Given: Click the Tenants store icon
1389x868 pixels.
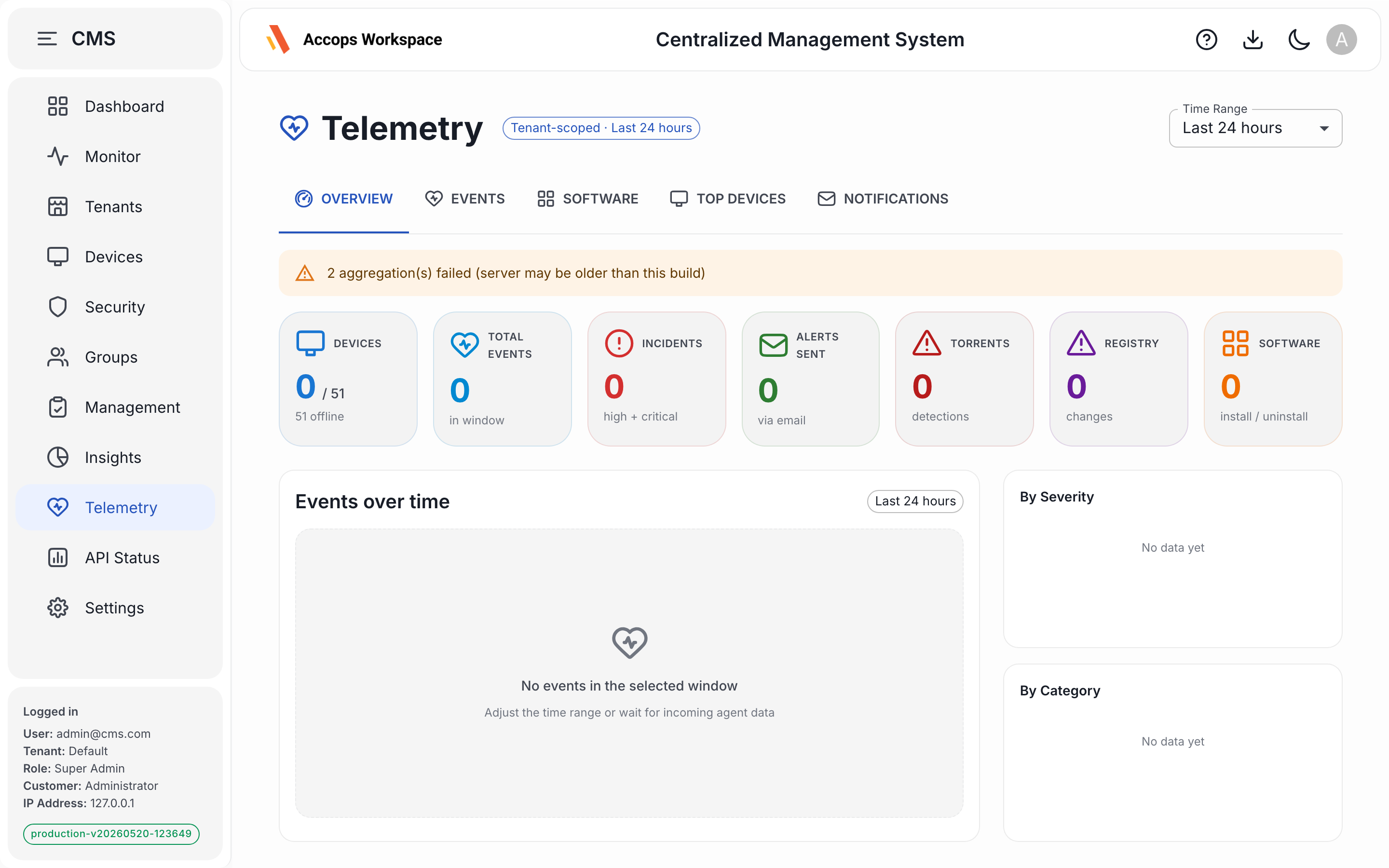Looking at the screenshot, I should click(57, 207).
